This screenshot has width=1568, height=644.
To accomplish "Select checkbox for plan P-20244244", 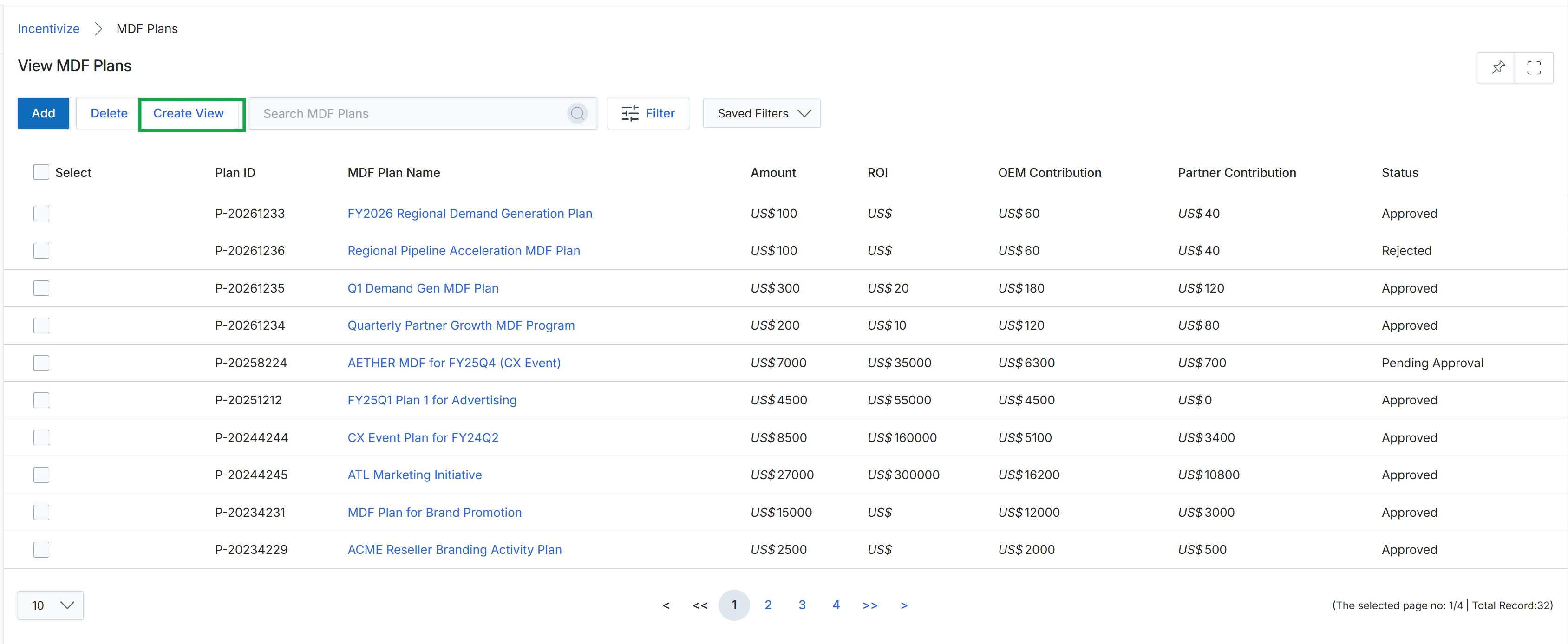I will click(x=41, y=438).
